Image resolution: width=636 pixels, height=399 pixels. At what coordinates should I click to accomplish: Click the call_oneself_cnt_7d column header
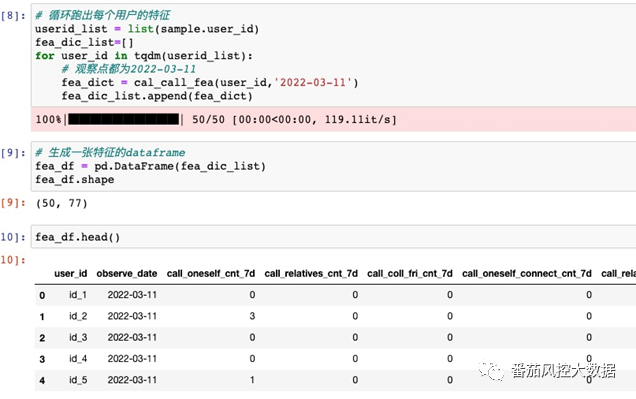click(211, 274)
